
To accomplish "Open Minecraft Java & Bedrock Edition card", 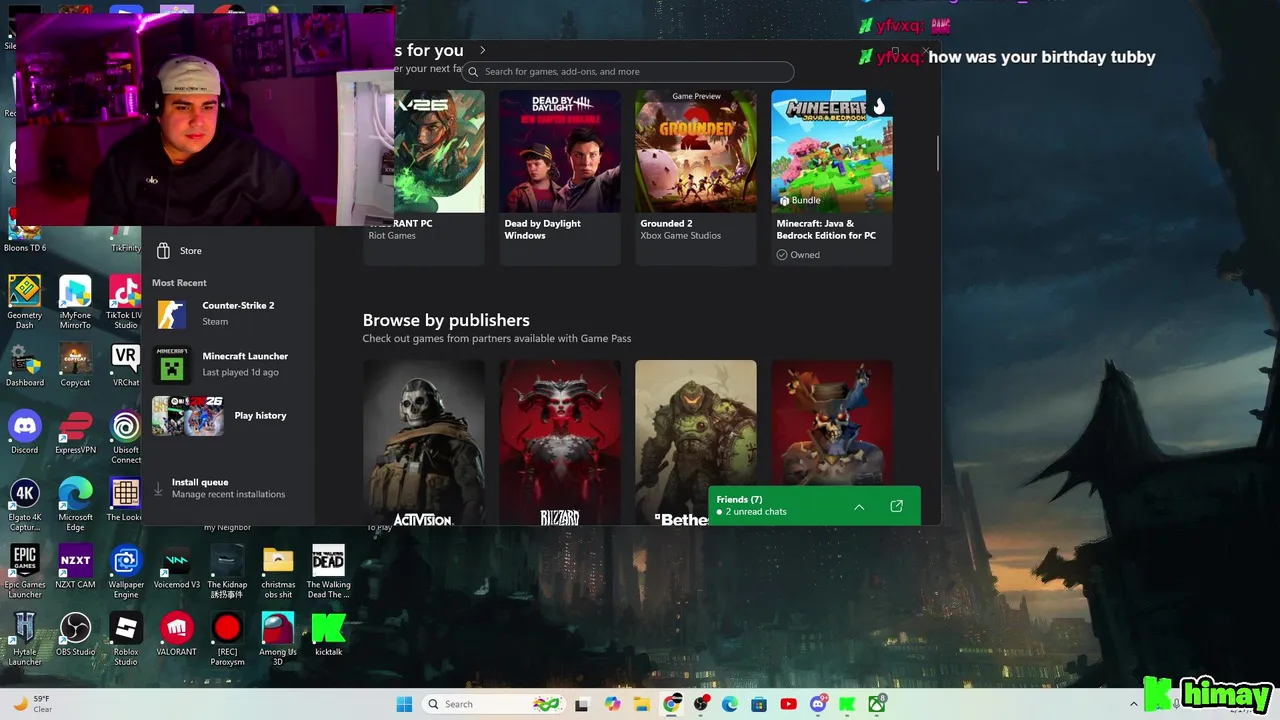I will pyautogui.click(x=832, y=177).
